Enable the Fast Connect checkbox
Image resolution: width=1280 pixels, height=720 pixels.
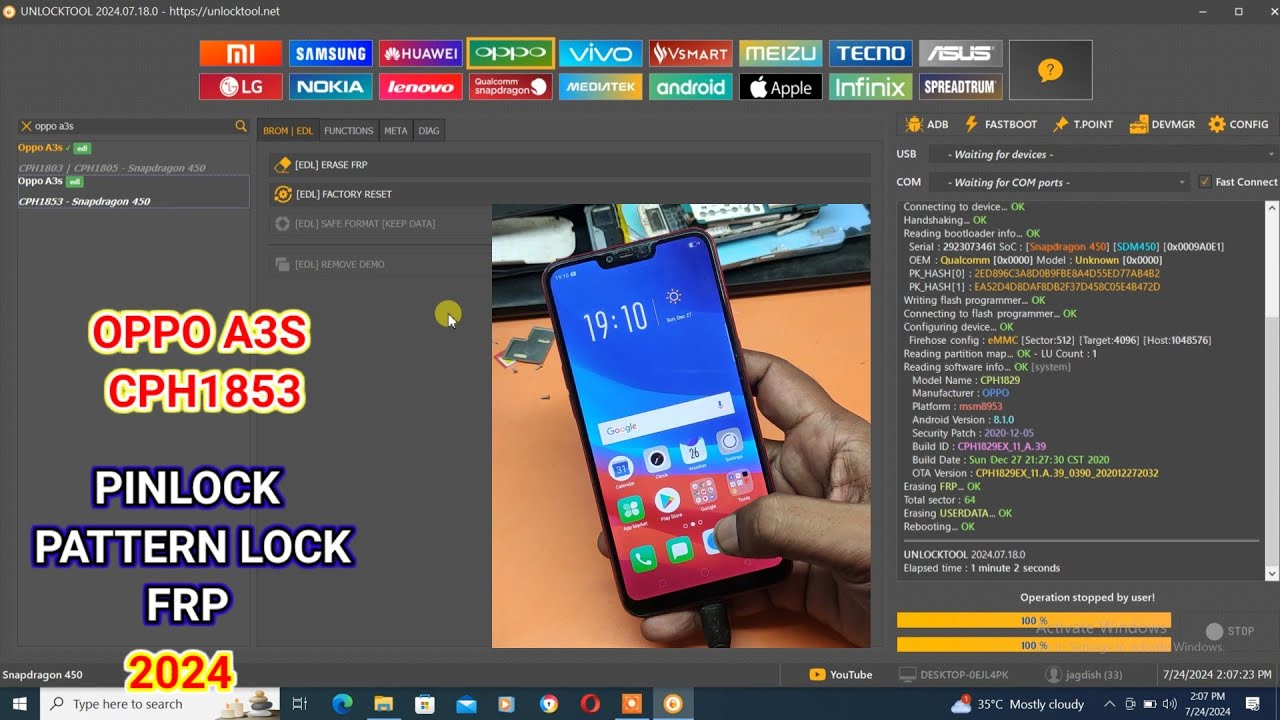click(x=1205, y=181)
